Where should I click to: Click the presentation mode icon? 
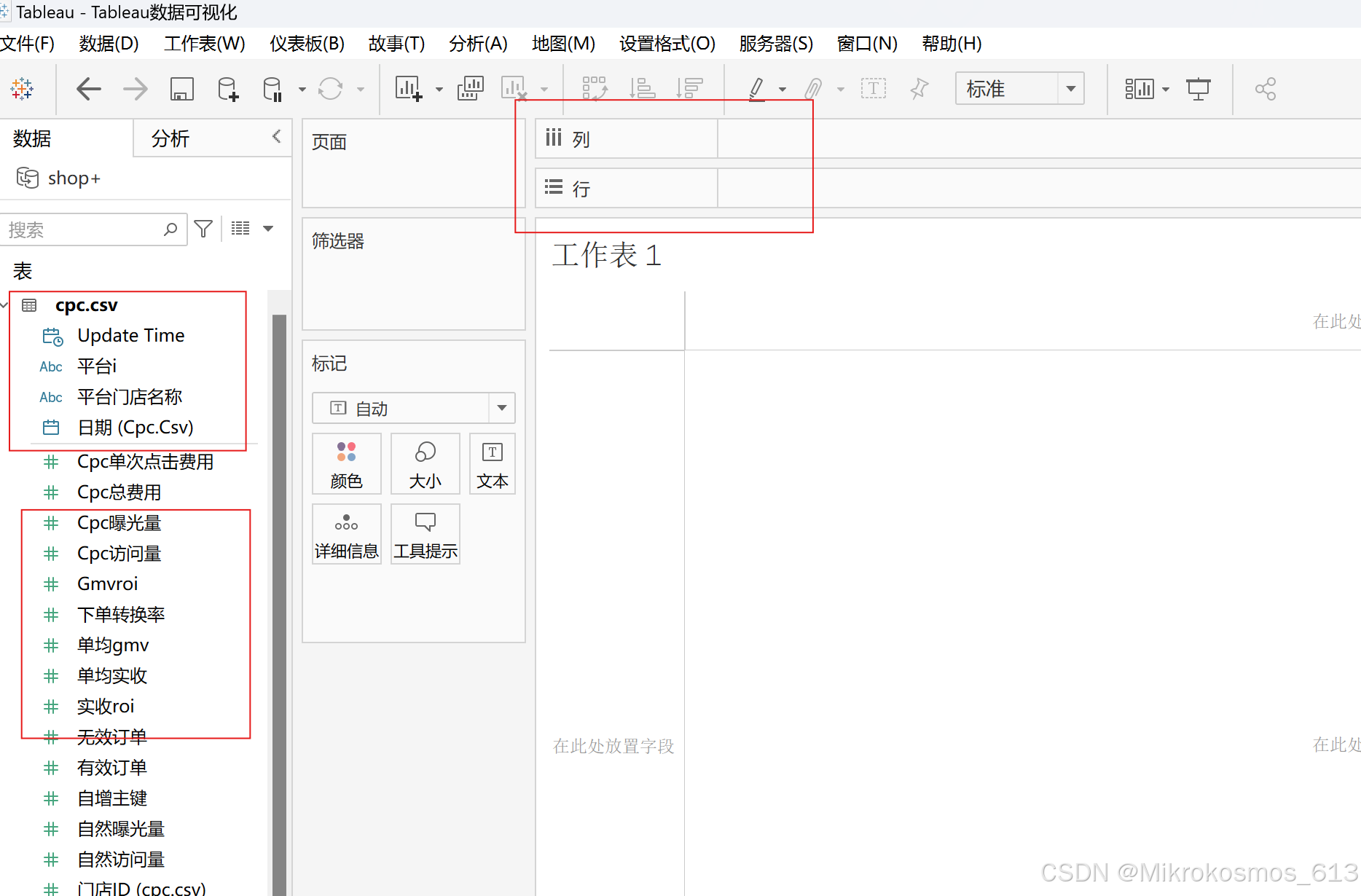1199,89
